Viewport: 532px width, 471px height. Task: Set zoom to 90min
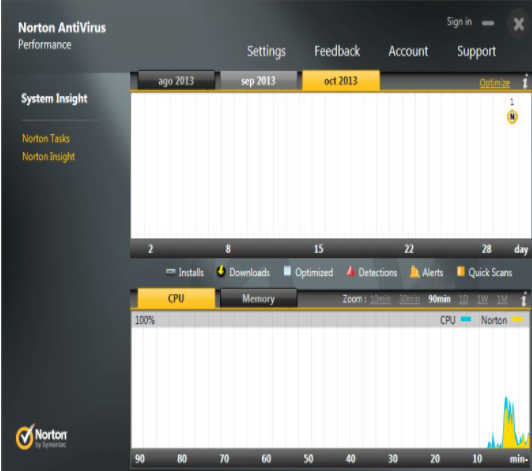click(439, 299)
